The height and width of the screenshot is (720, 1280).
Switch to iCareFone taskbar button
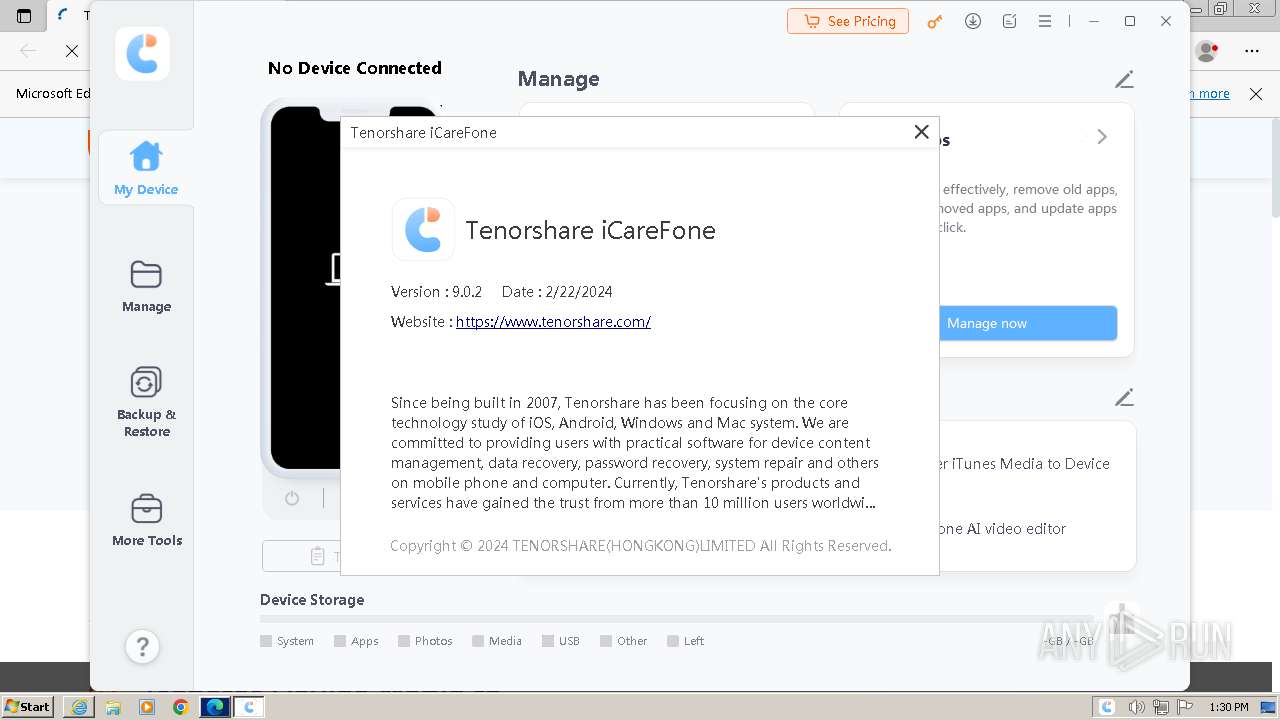[249, 707]
